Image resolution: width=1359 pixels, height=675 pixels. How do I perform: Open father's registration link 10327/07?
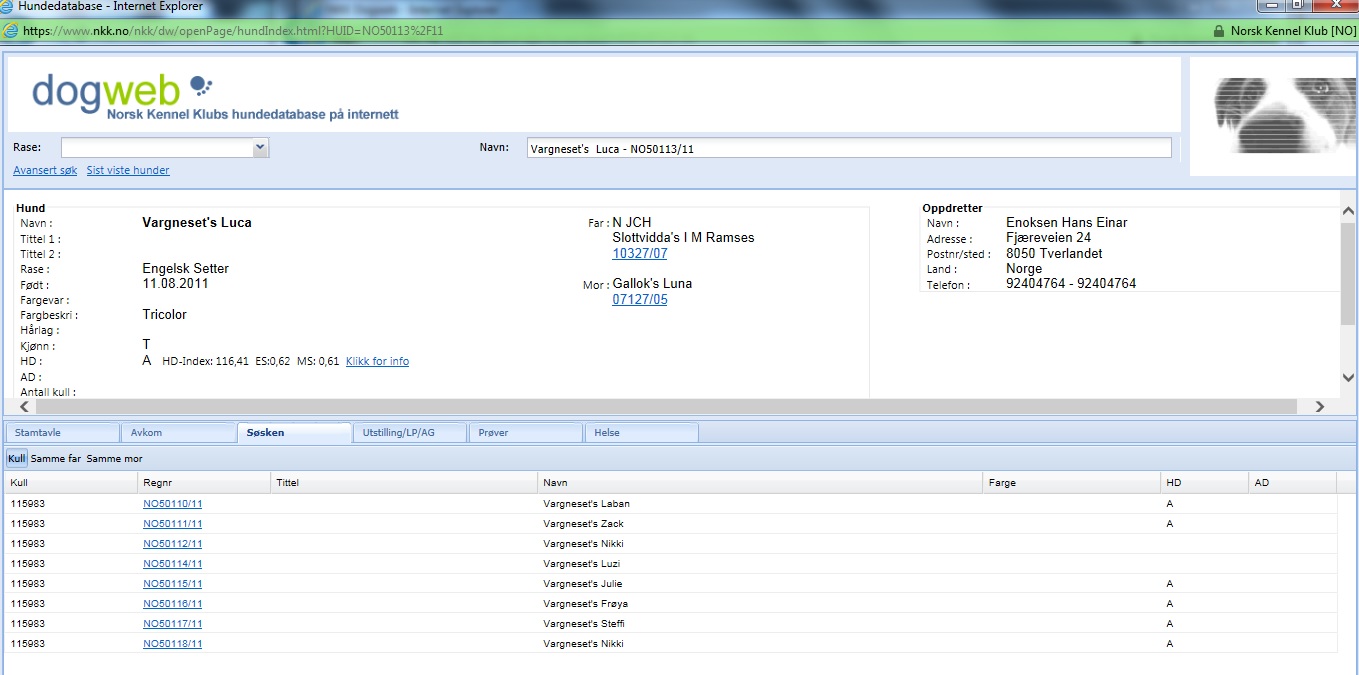[x=639, y=254]
